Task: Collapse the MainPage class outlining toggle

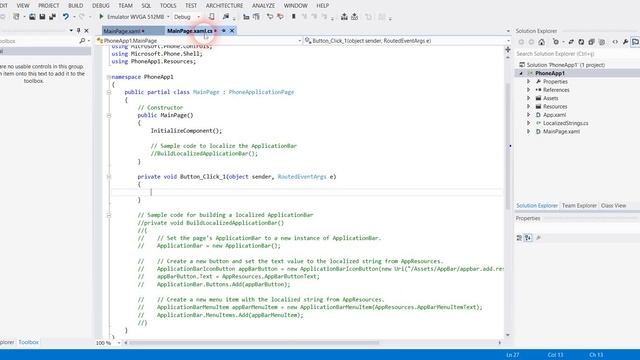Action: click(x=109, y=92)
